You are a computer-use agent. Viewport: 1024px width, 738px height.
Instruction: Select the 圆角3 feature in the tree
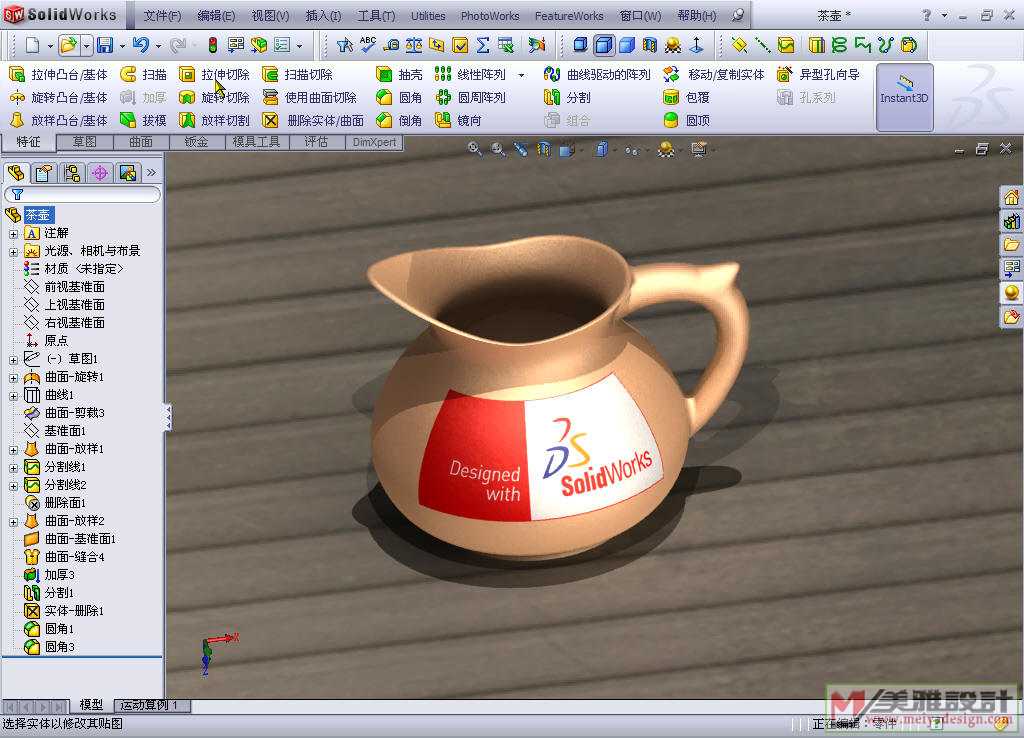coord(59,647)
